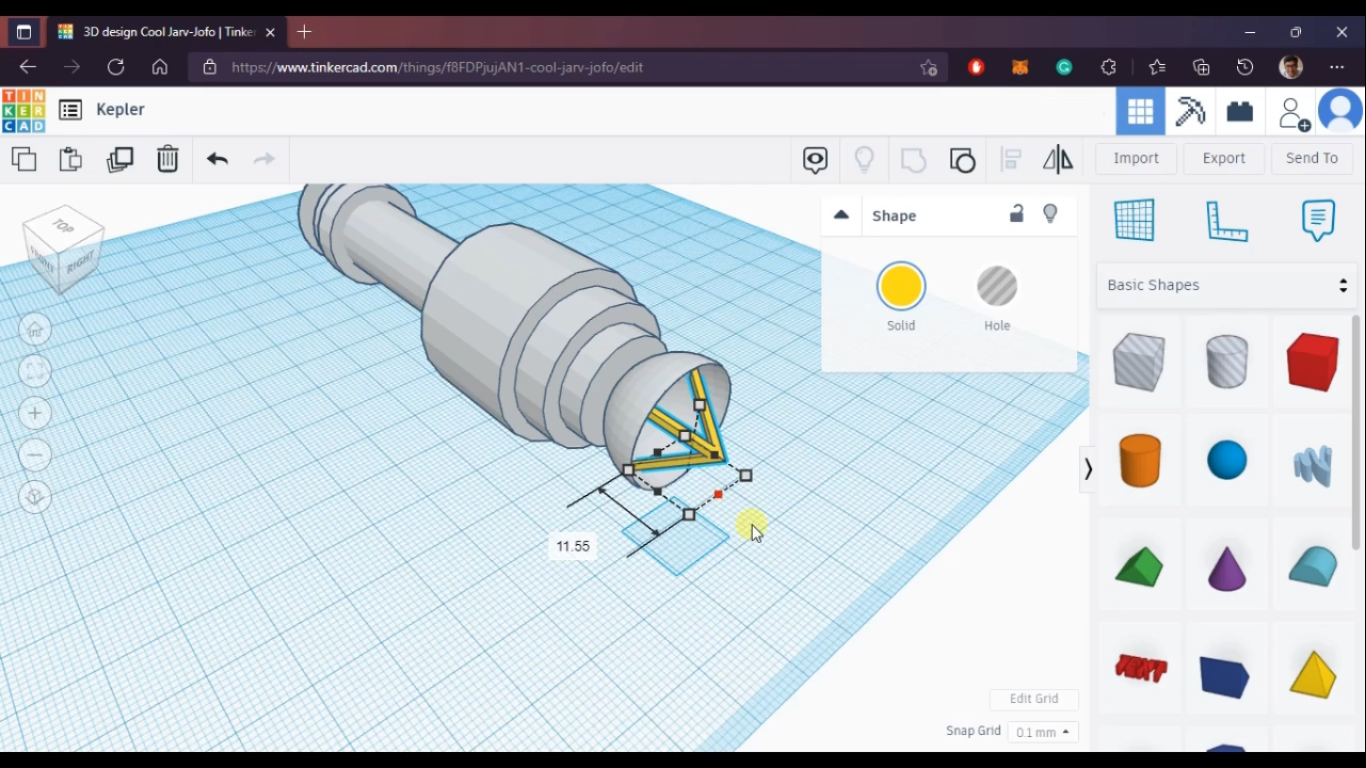Click the Ungroup shapes icon
1366x768 pixels.
(962, 160)
